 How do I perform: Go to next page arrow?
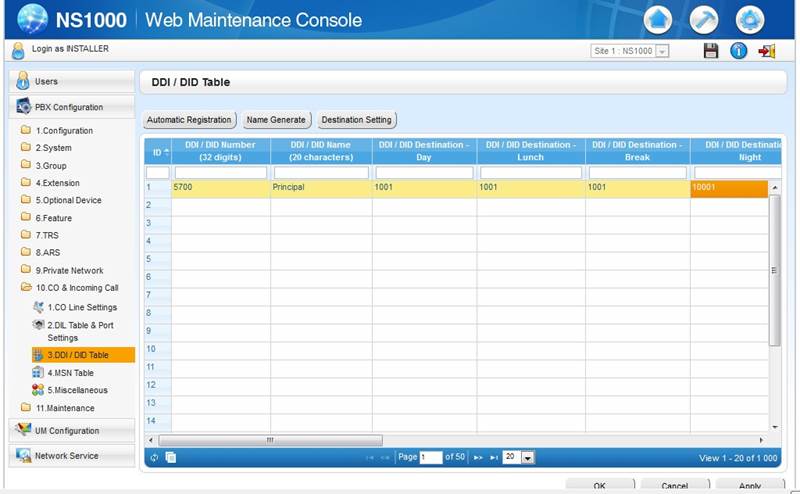coord(478,457)
